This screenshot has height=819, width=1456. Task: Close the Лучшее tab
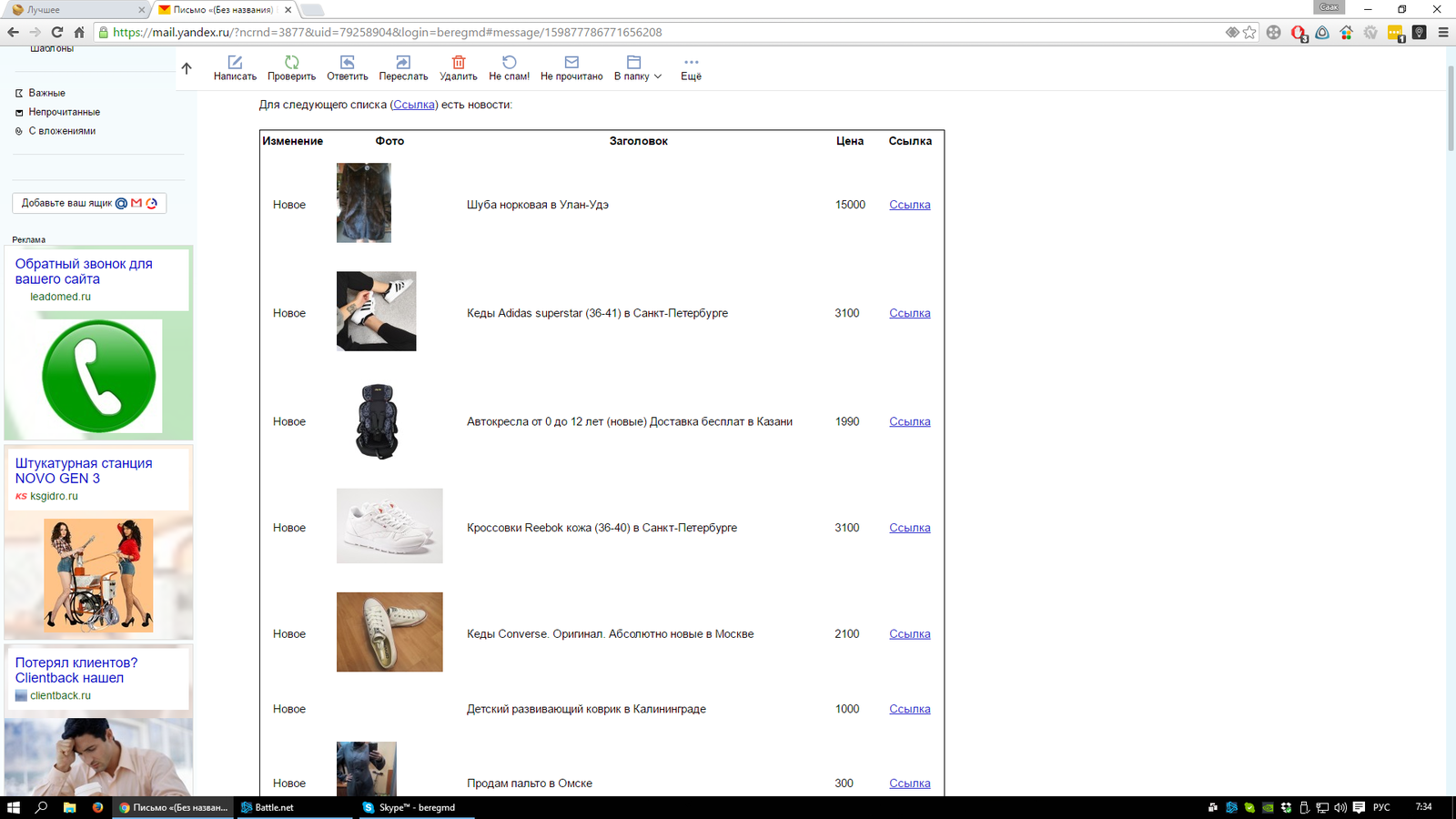coord(141,9)
